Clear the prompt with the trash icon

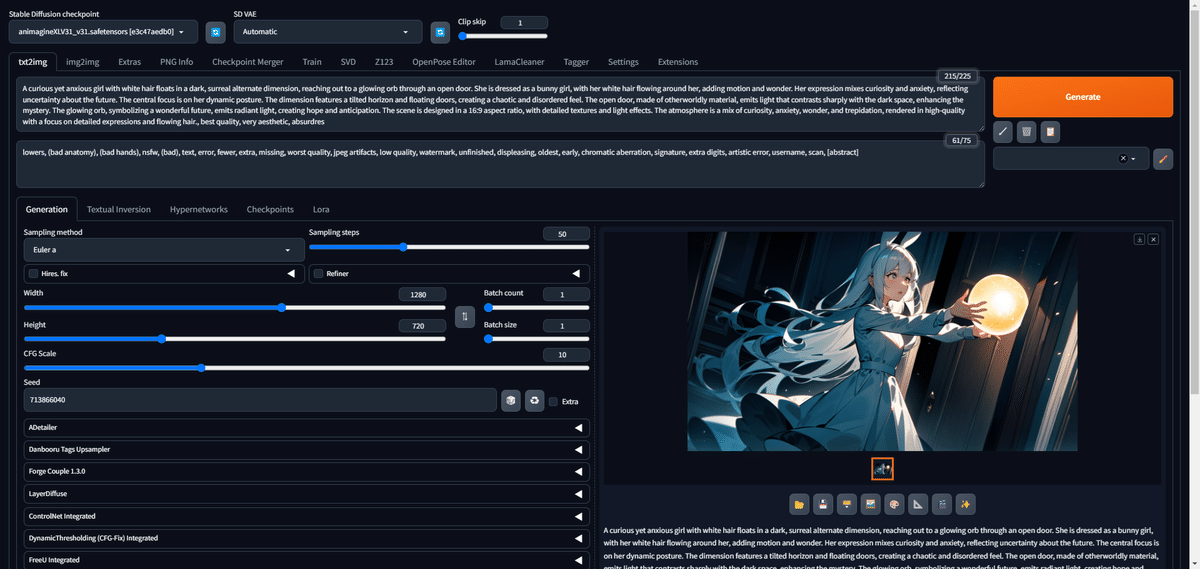click(x=1026, y=131)
